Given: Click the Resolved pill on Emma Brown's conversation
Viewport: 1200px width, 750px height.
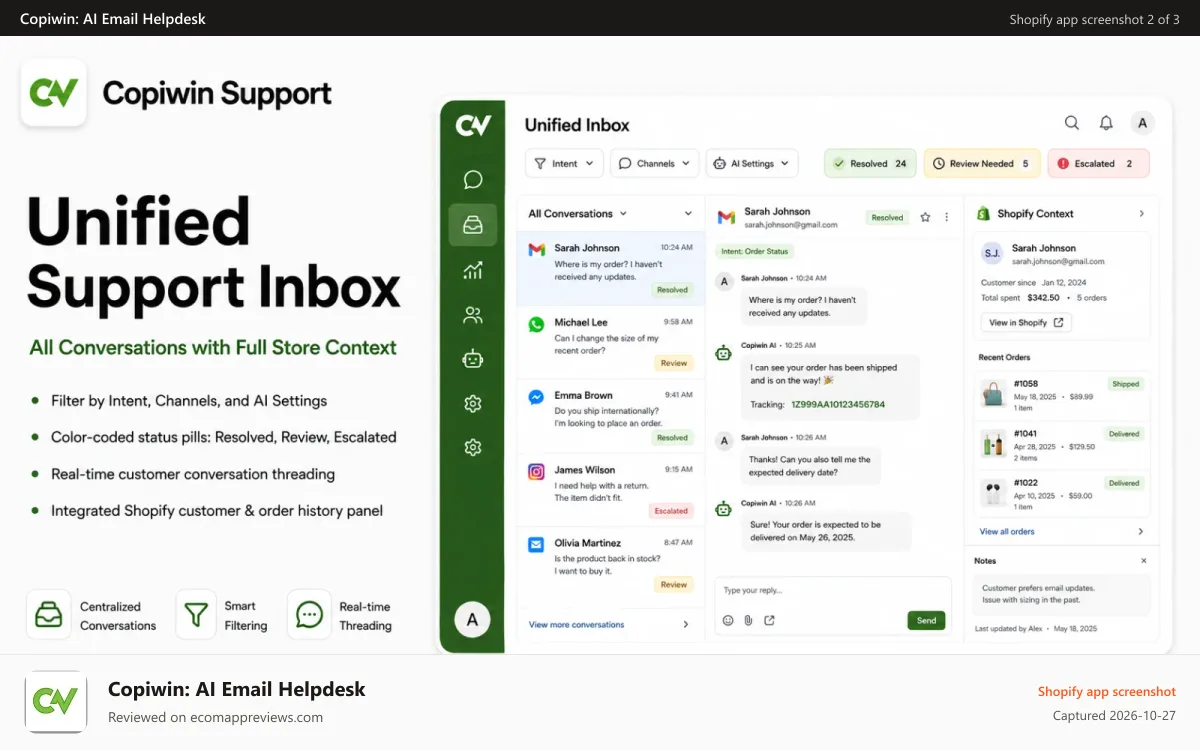Looking at the screenshot, I should point(672,437).
